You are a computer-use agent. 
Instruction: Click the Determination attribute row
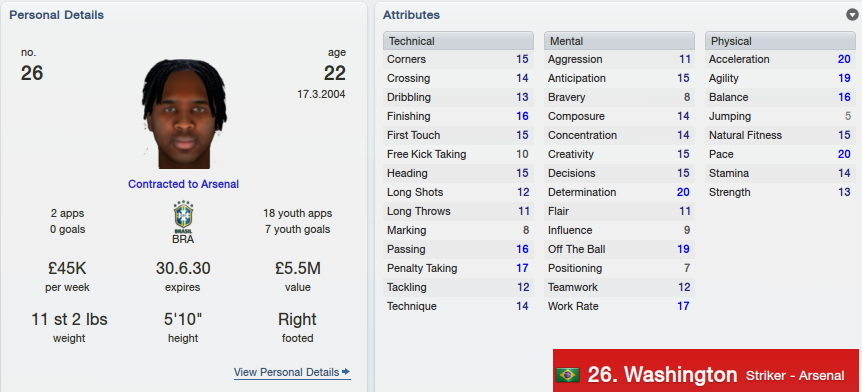620,192
